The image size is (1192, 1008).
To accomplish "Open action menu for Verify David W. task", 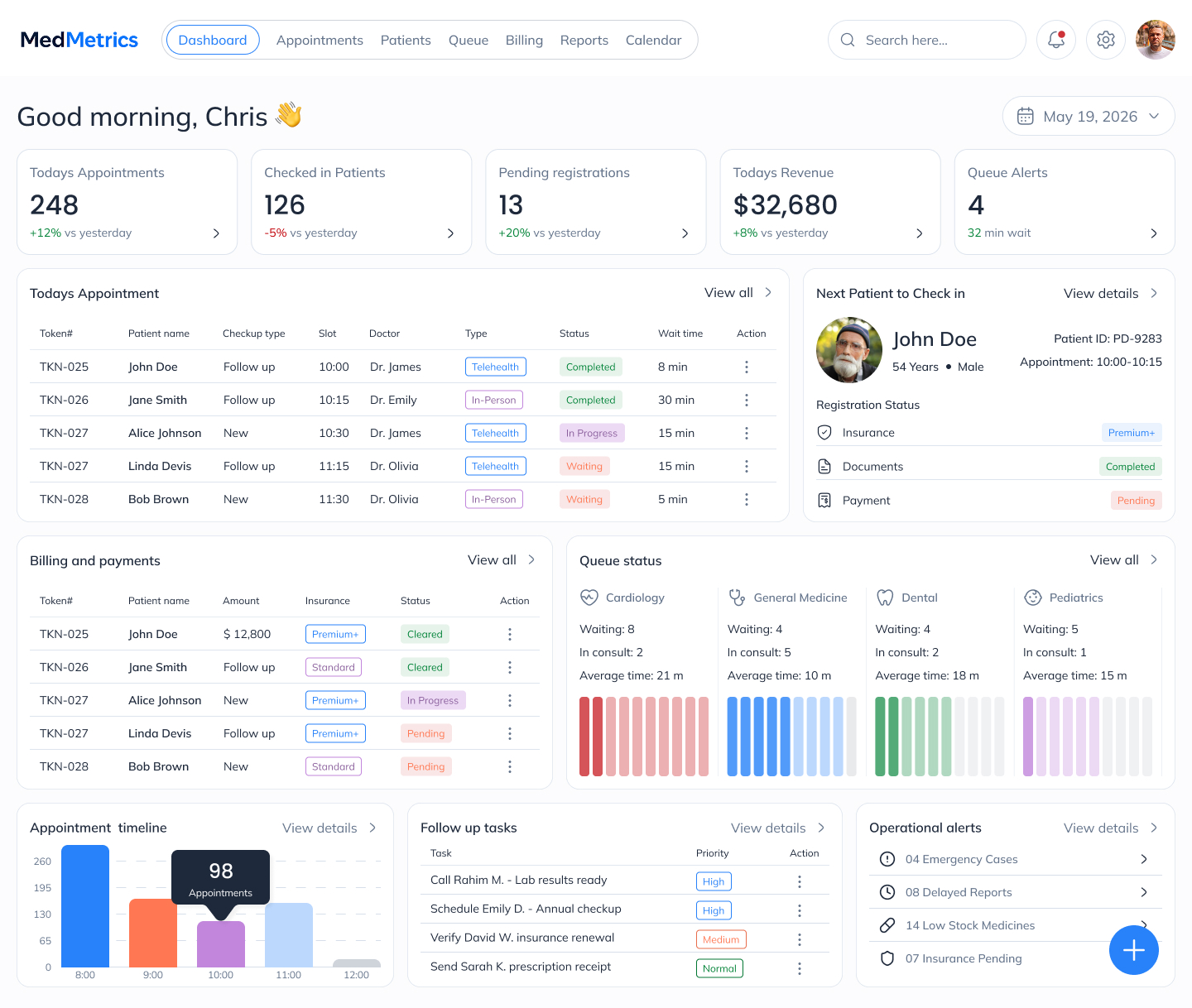I will pos(800,939).
